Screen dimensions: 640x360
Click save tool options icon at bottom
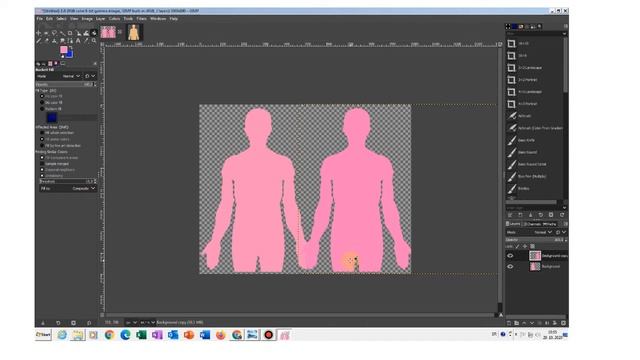click(x=43, y=323)
